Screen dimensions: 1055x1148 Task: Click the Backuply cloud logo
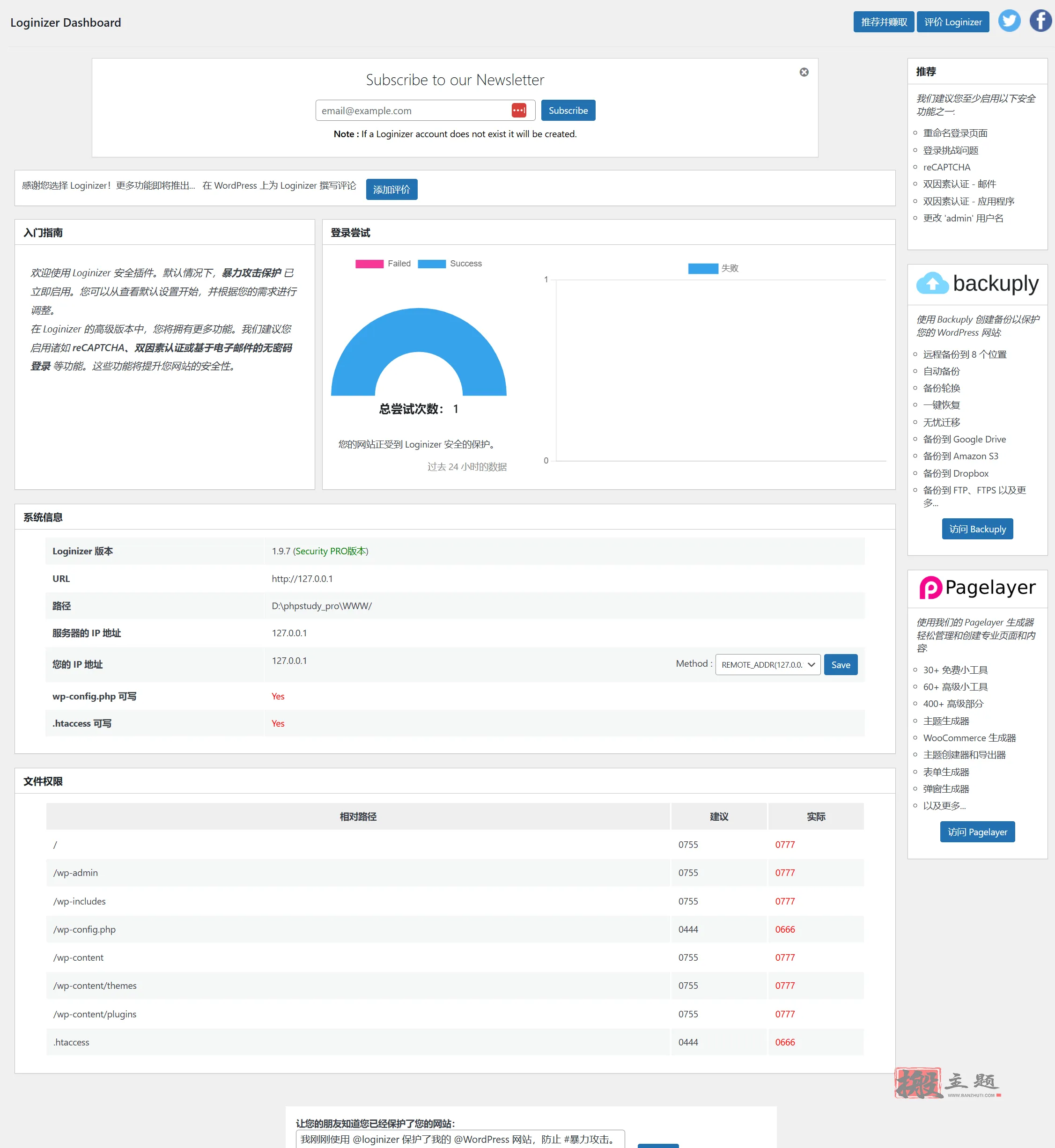932,283
